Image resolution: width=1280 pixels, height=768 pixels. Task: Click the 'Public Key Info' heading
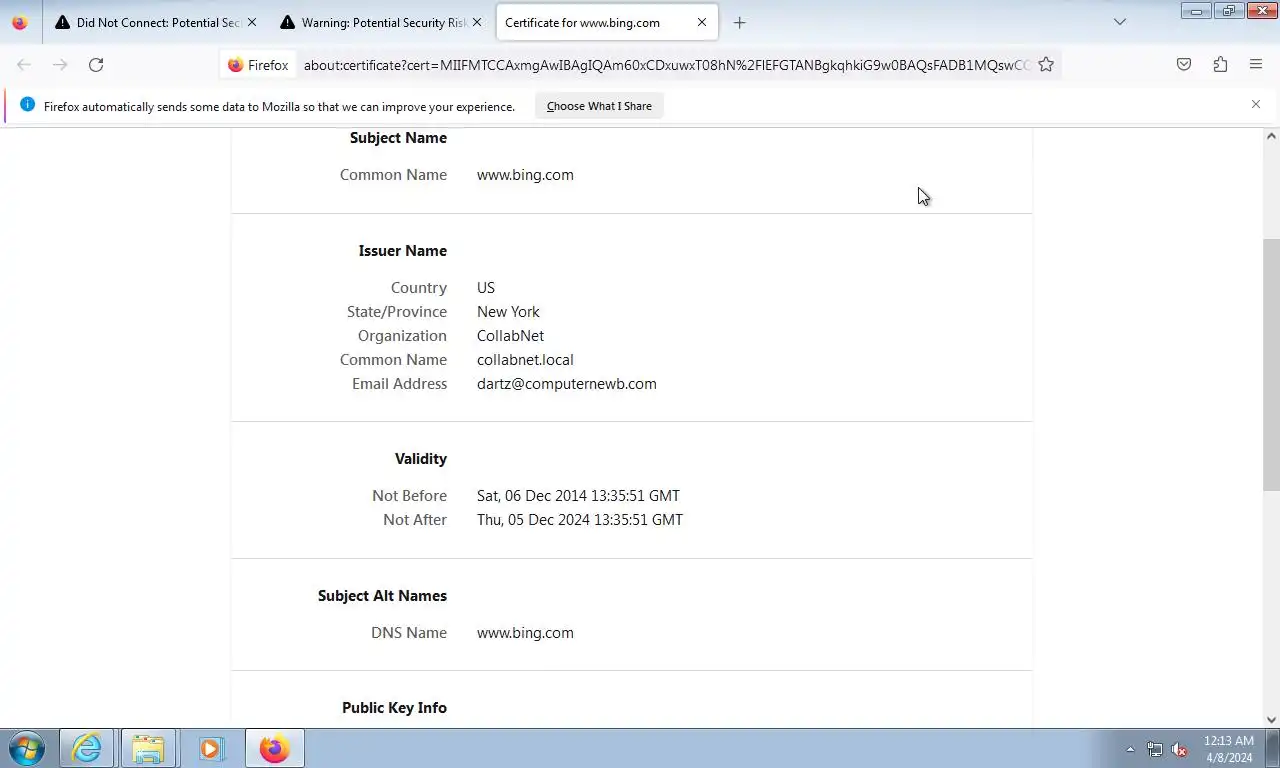tap(394, 708)
